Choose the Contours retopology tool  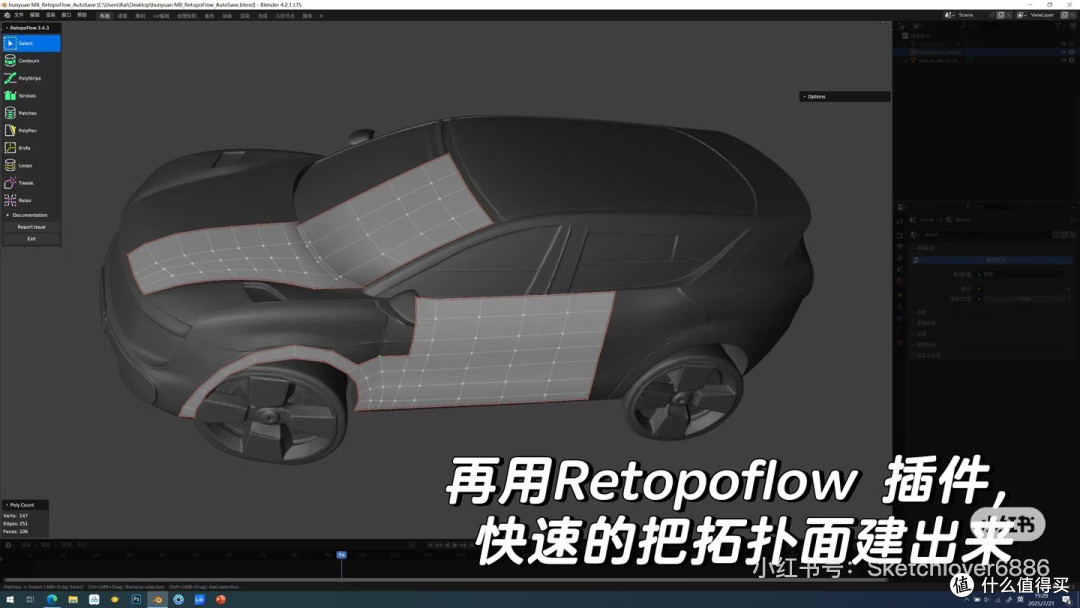tap(32, 61)
